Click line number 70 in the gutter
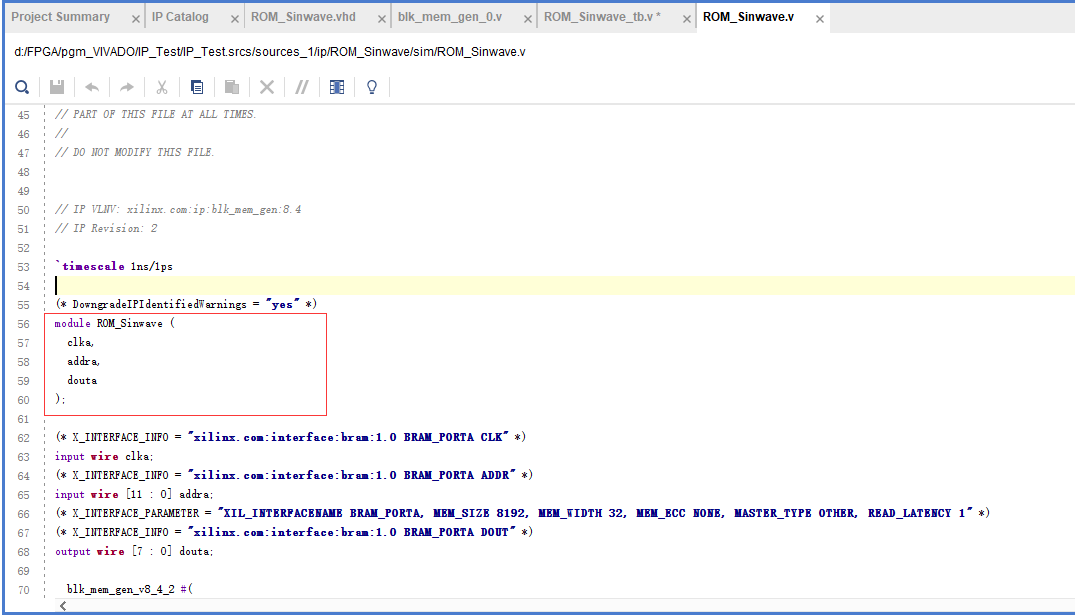 [23, 590]
